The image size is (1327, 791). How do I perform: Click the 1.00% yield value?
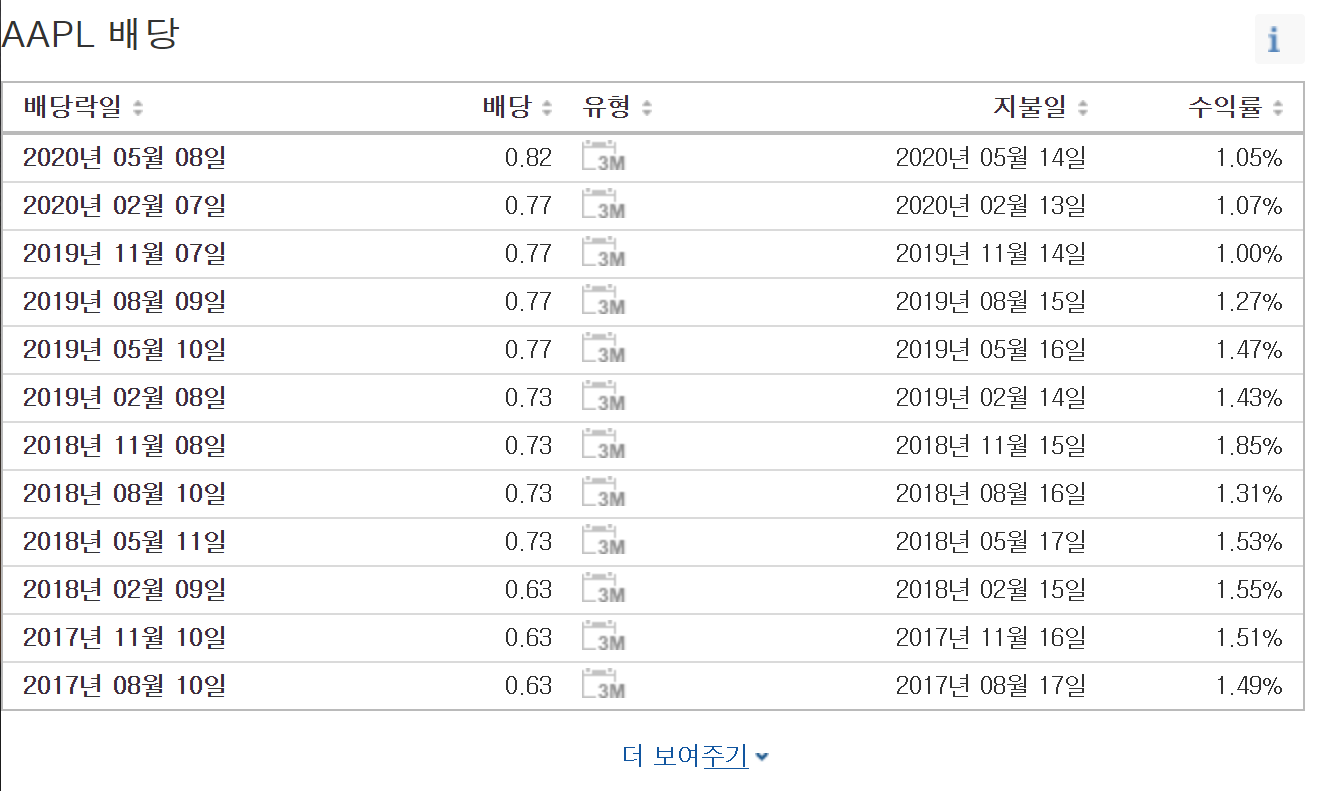pos(1249,254)
